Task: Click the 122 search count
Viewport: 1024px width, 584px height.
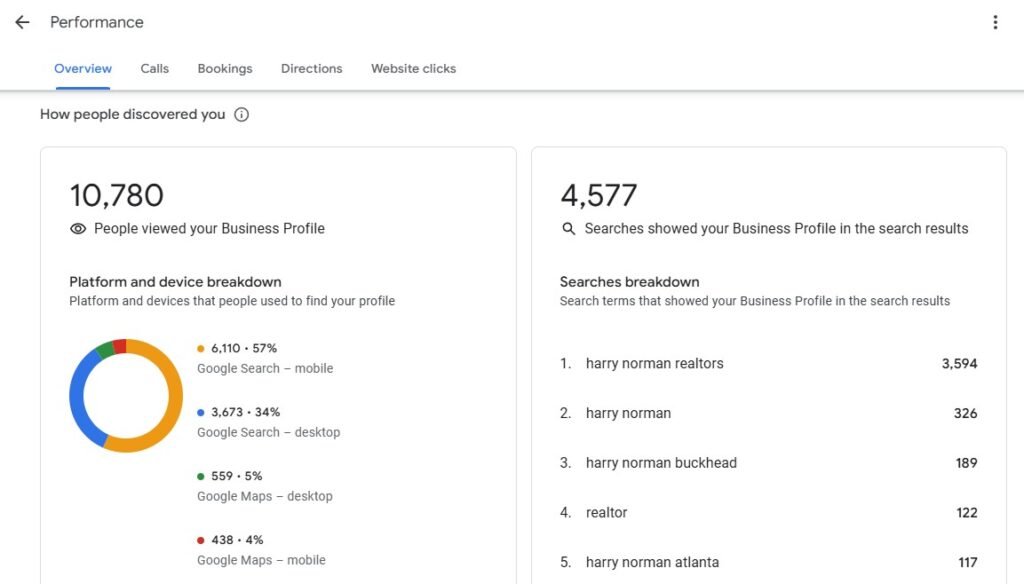Action: (967, 513)
